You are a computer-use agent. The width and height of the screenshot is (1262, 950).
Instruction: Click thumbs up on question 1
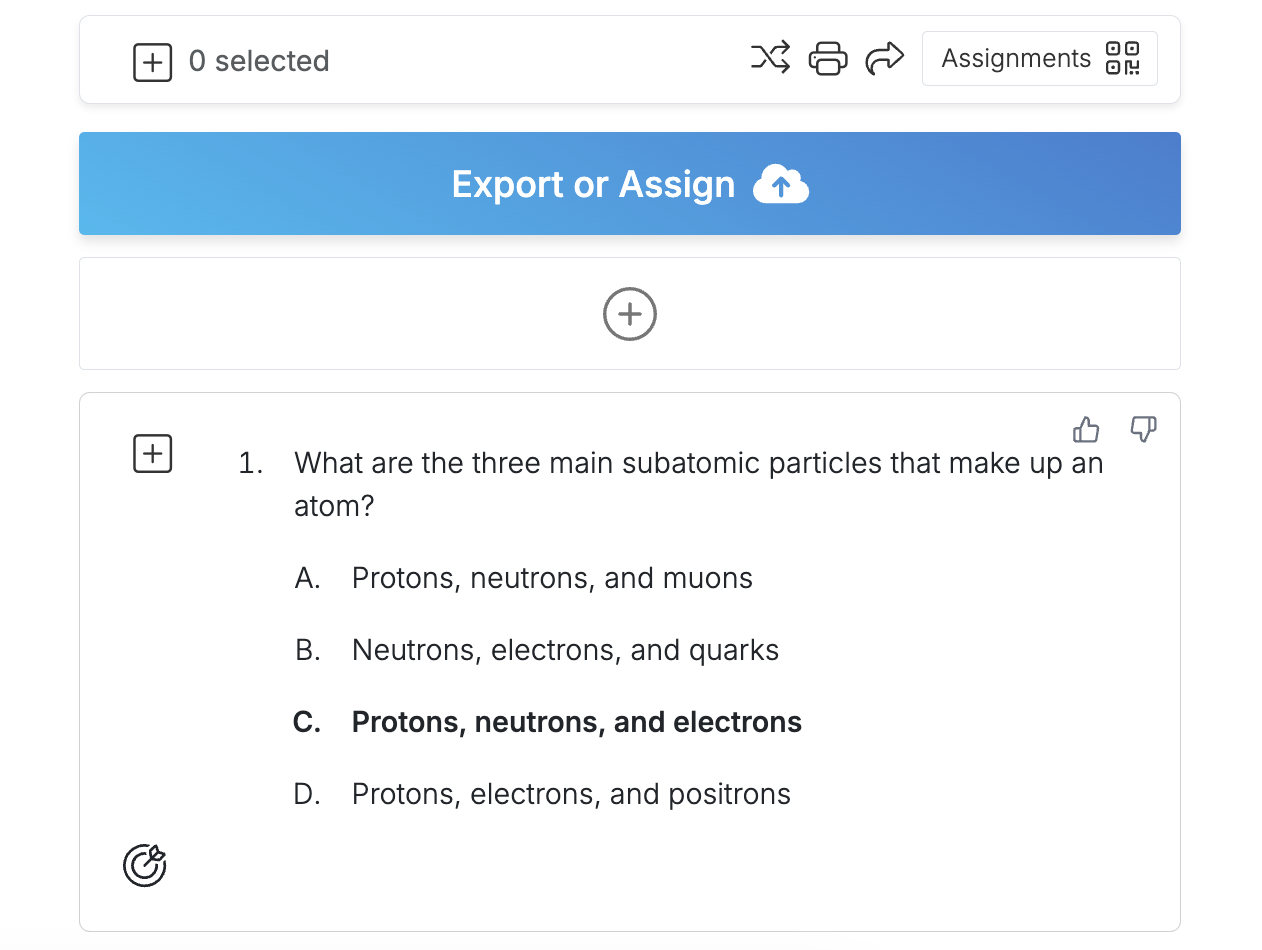click(x=1086, y=430)
